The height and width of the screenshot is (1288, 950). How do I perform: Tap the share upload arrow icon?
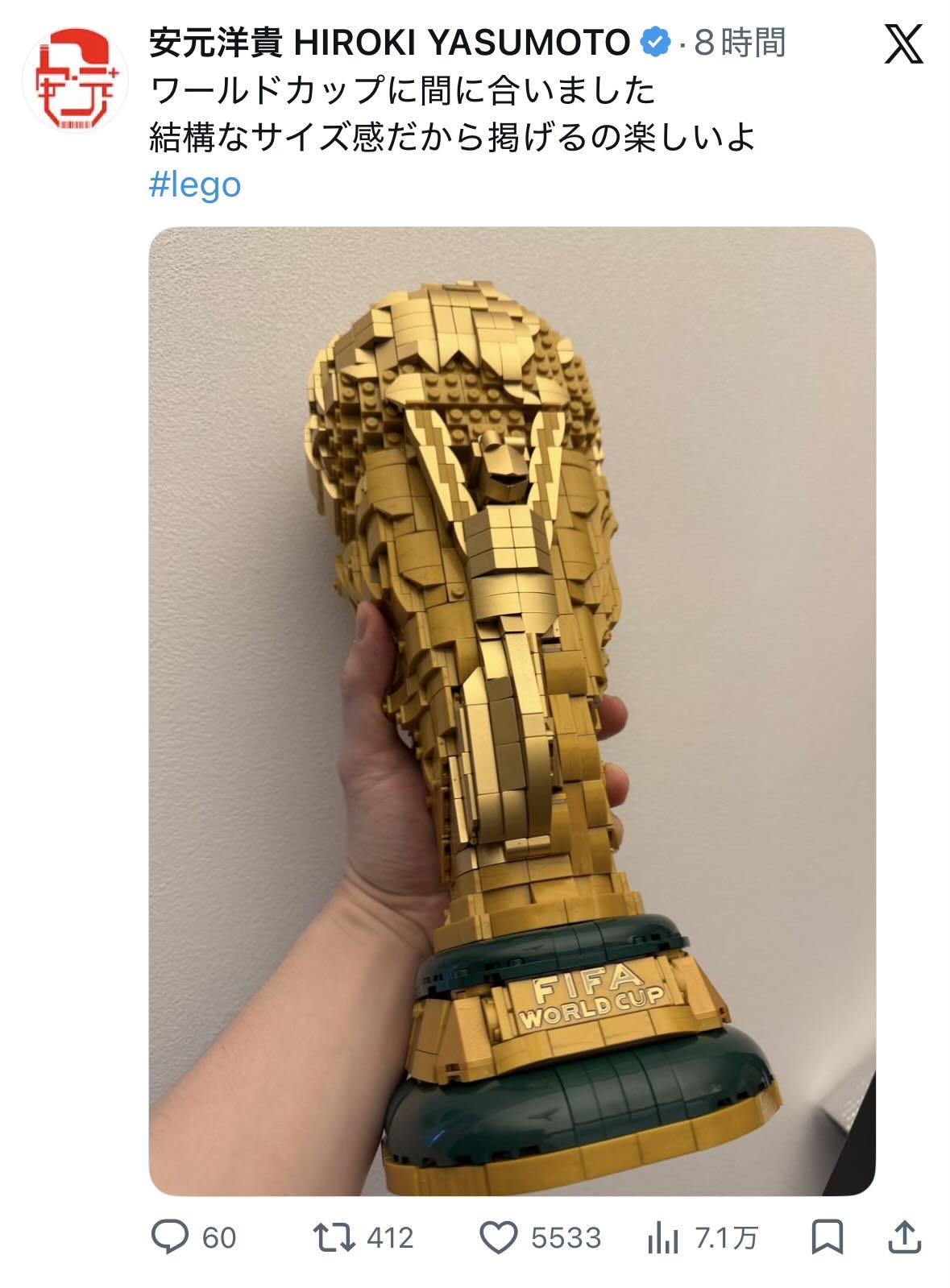click(904, 1237)
